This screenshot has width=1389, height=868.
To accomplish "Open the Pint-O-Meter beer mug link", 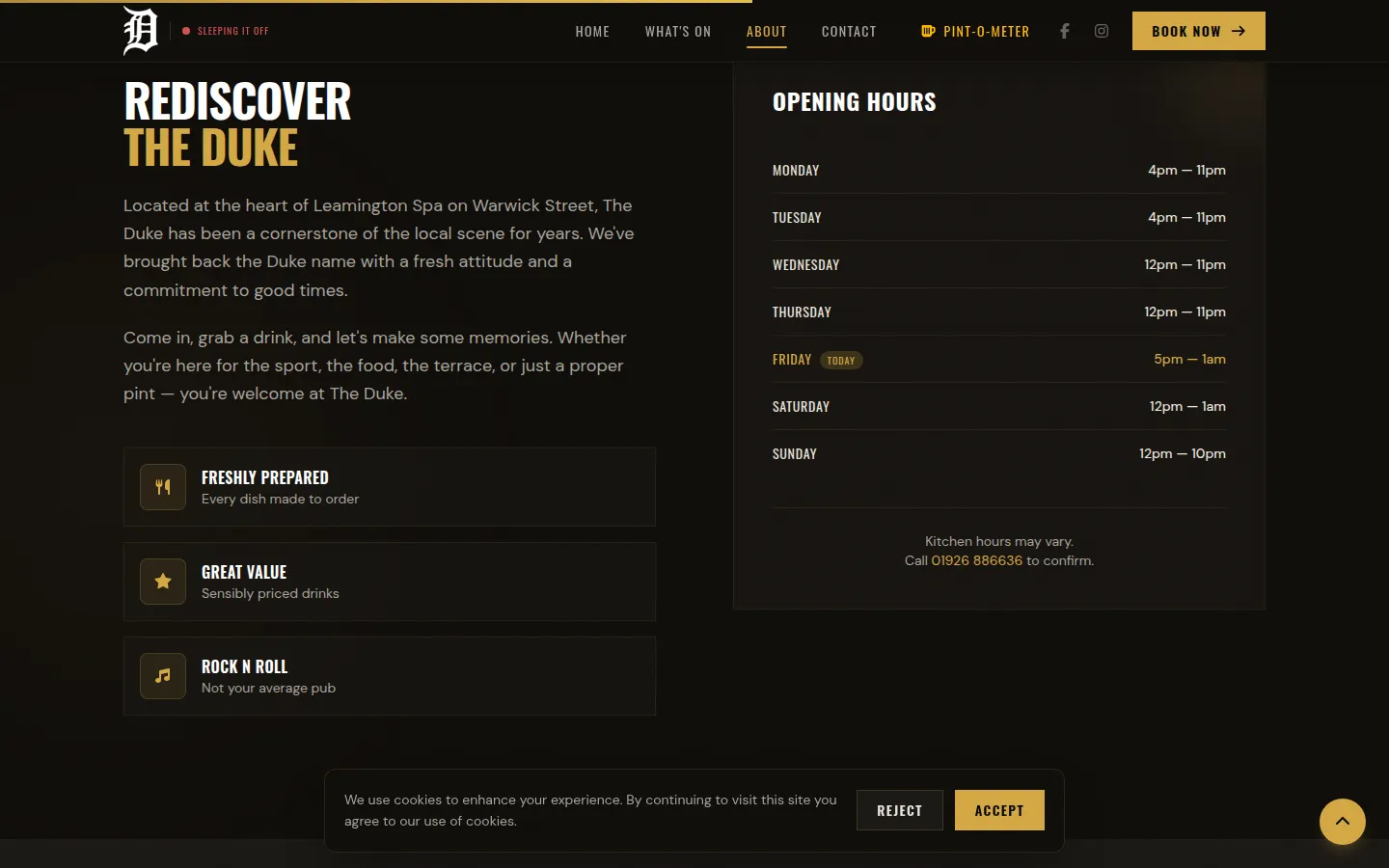I will click(975, 32).
